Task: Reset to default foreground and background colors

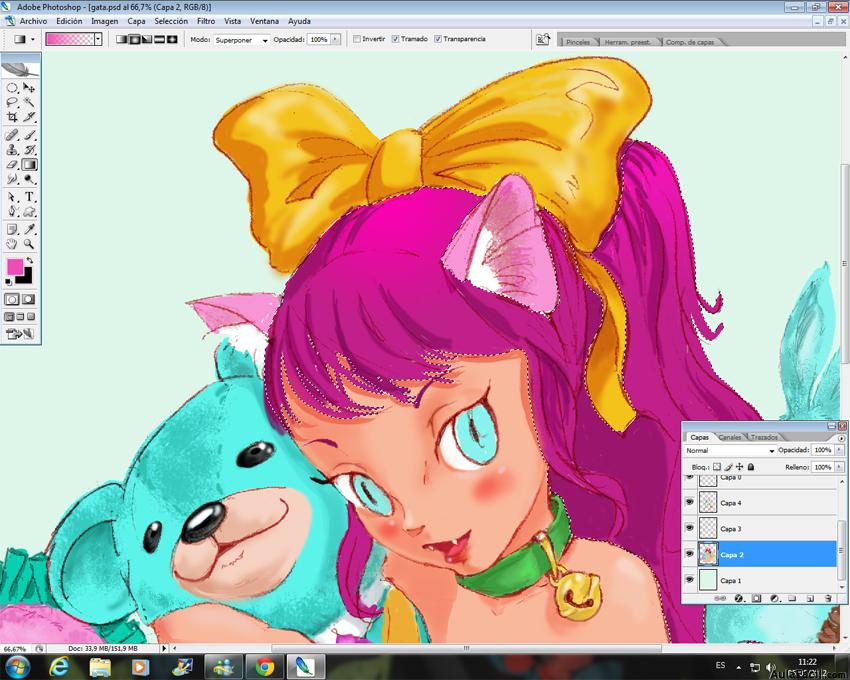Action: point(9,282)
